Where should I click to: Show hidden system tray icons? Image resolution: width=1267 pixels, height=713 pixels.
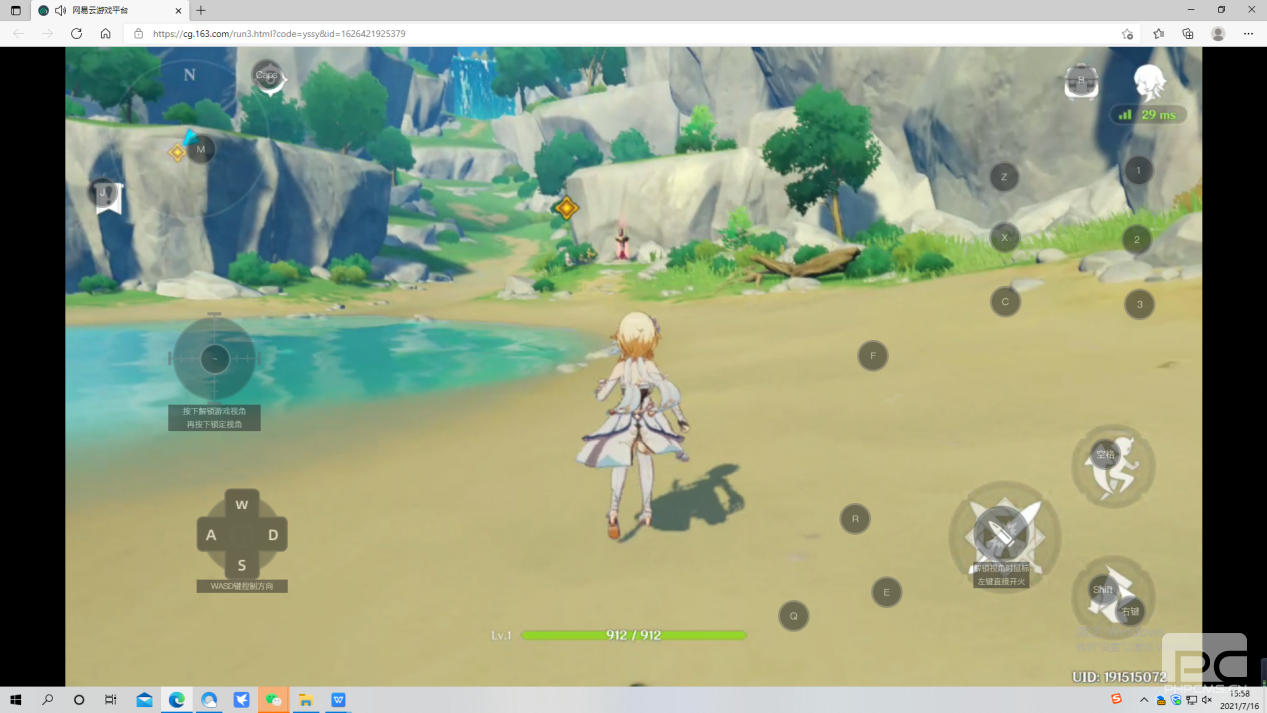[1144, 700]
